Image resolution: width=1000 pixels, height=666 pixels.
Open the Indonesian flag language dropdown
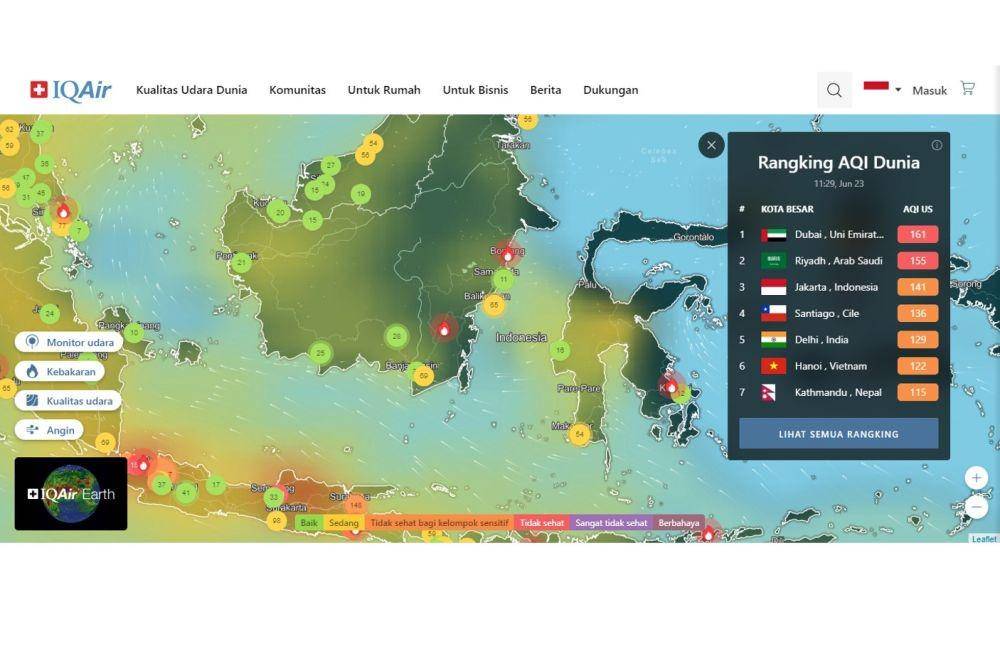pos(882,88)
